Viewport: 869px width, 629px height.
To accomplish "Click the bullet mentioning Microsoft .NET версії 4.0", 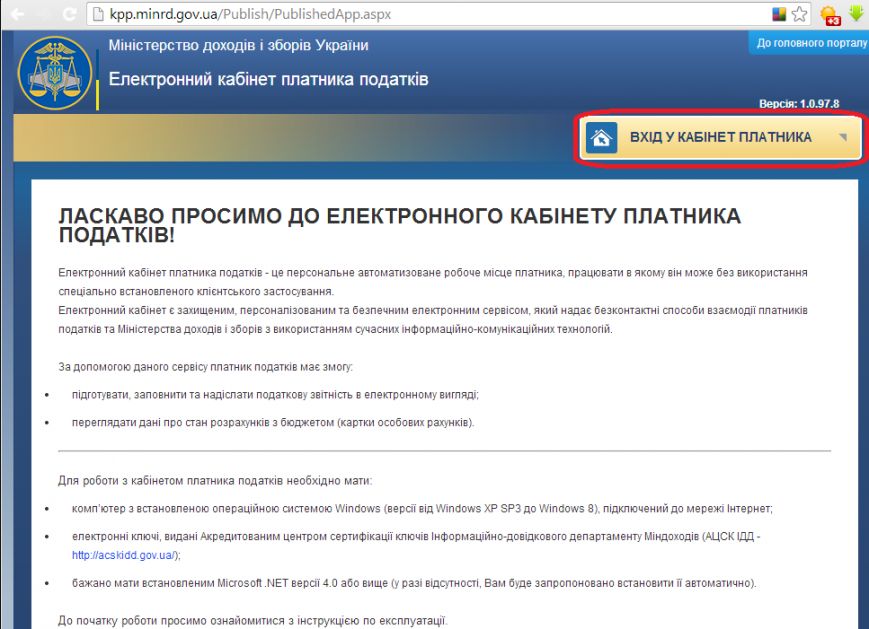I will (414, 583).
